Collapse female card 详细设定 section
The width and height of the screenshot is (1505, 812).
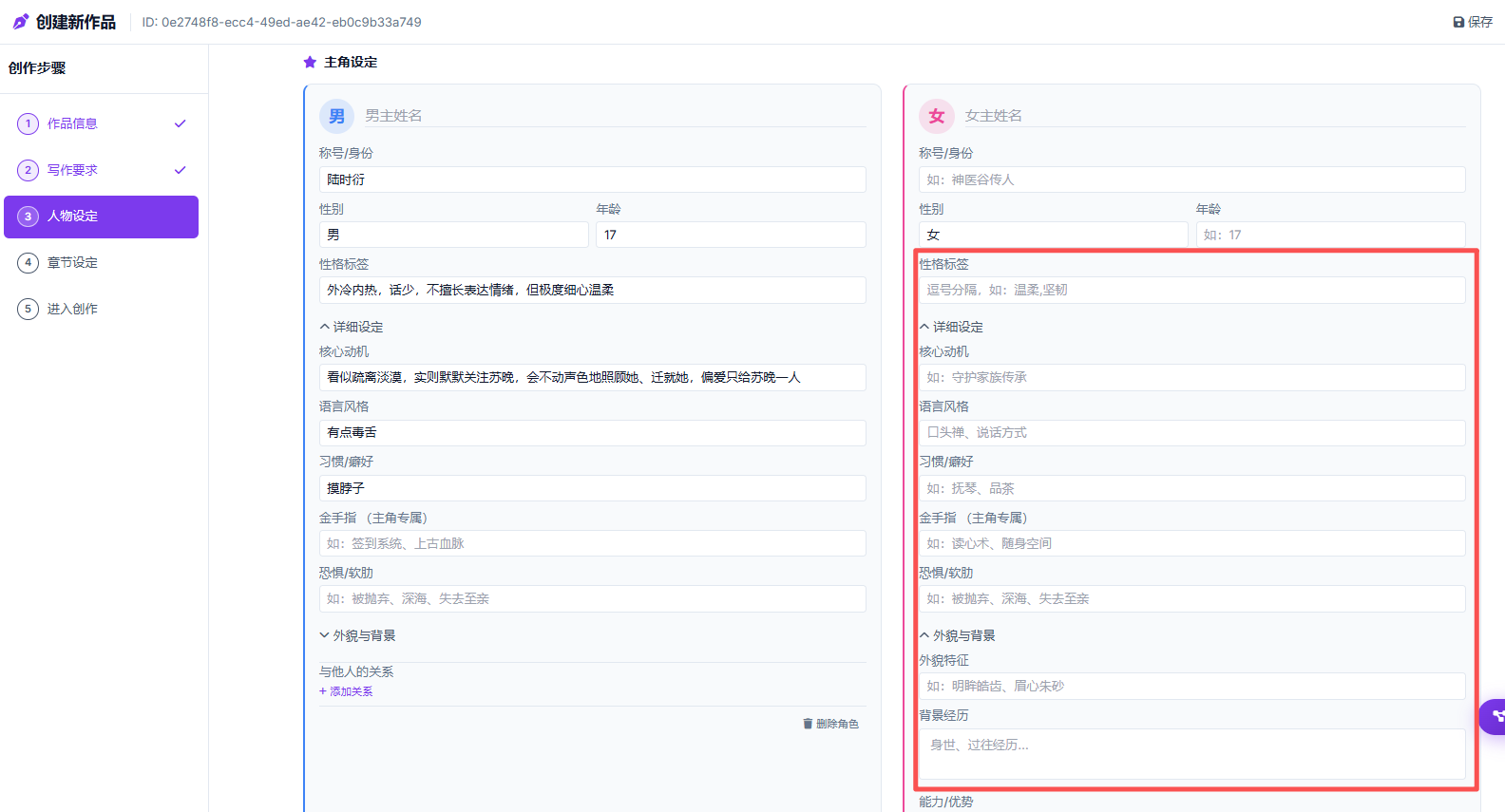951,327
